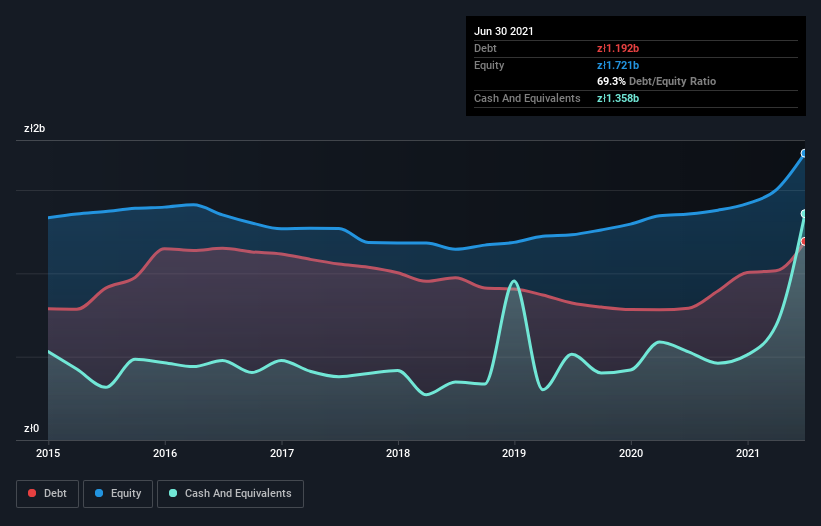
Task: Click the 2015 x-axis label
Action: [x=48, y=453]
